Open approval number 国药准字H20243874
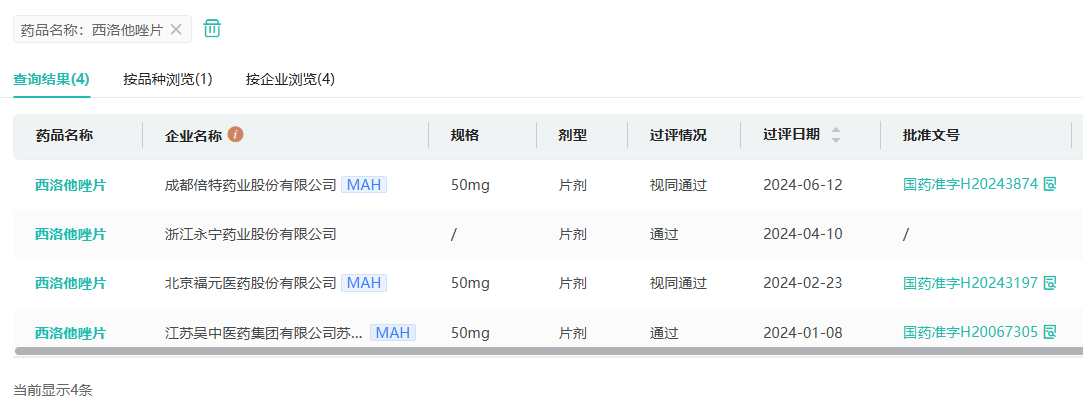Viewport: 1083px width, 409px height. click(970, 185)
